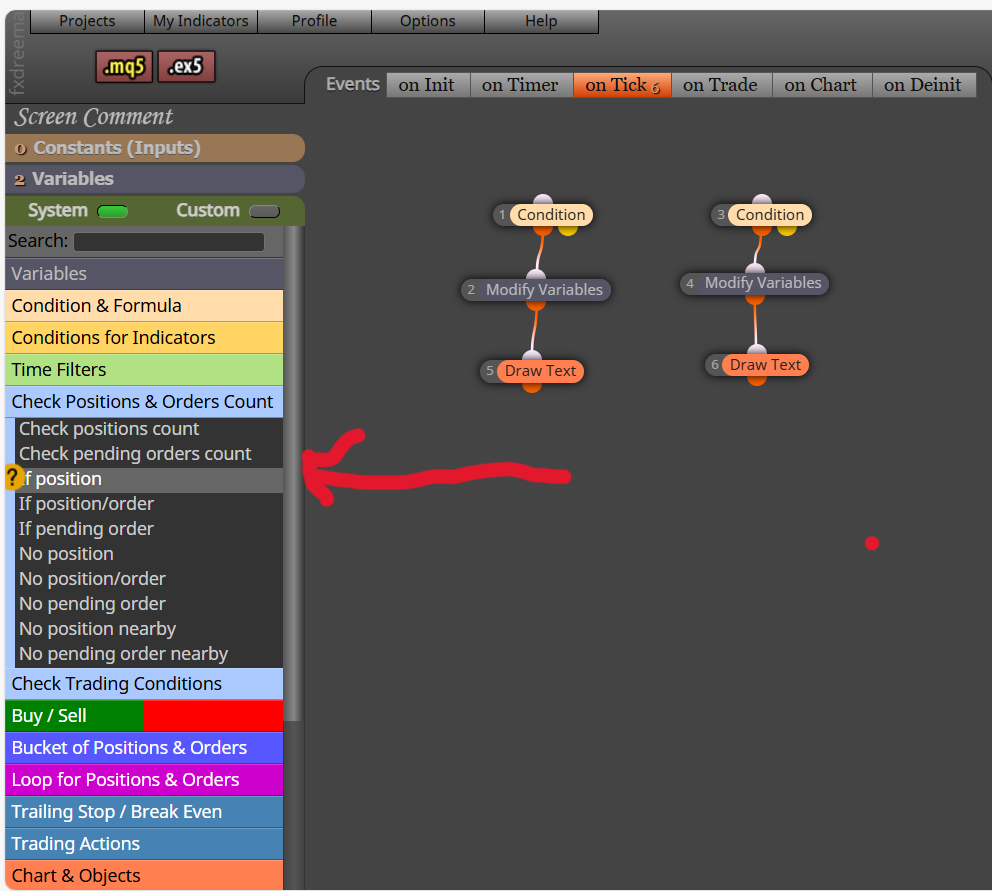Click orange output connector below Draw Text 5
992x891 pixels.
tap(532, 387)
